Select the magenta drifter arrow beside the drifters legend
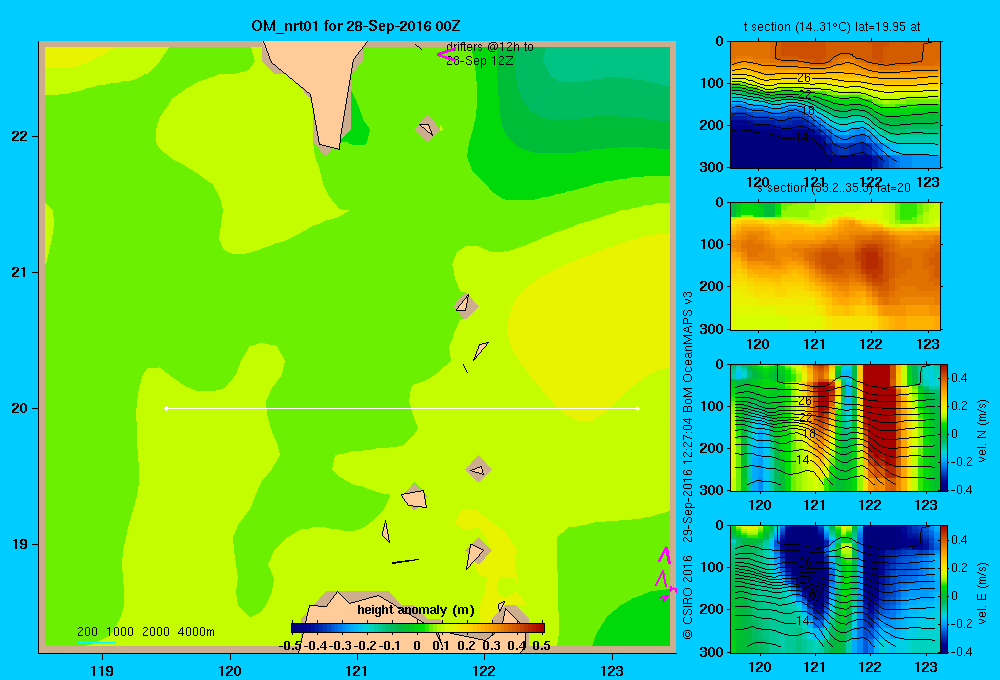This screenshot has width=1000, height=680. (x=446, y=54)
